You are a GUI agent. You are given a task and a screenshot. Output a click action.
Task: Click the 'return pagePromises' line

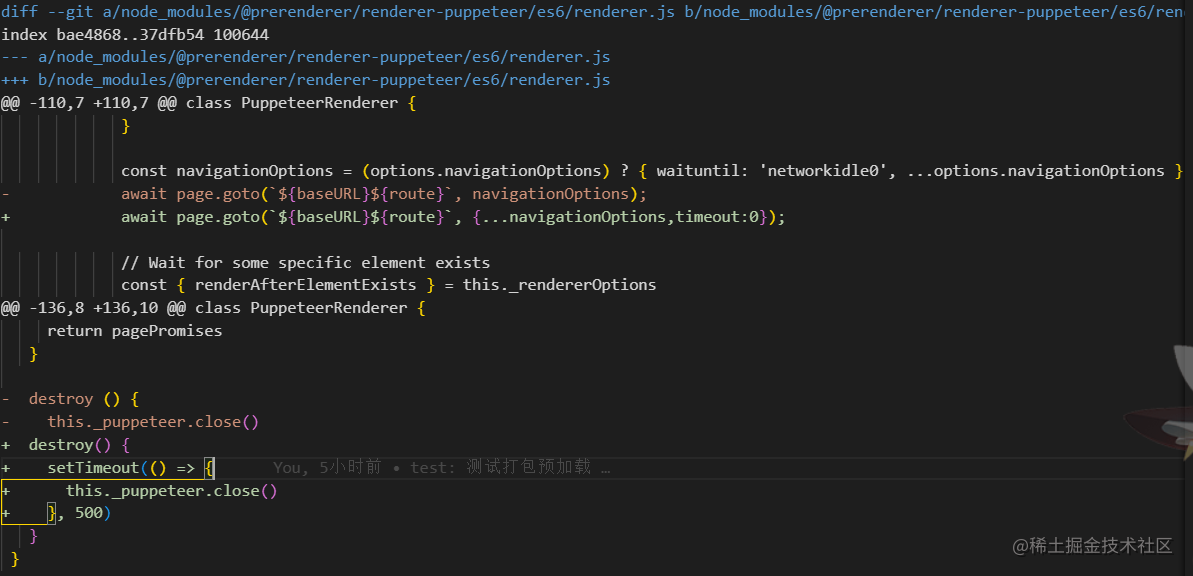135,330
